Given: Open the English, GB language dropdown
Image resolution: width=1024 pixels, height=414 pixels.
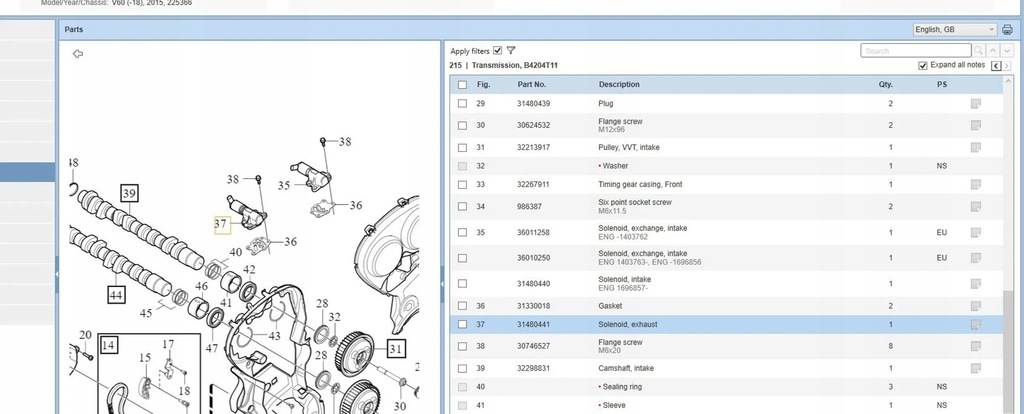Looking at the screenshot, I should point(955,29).
